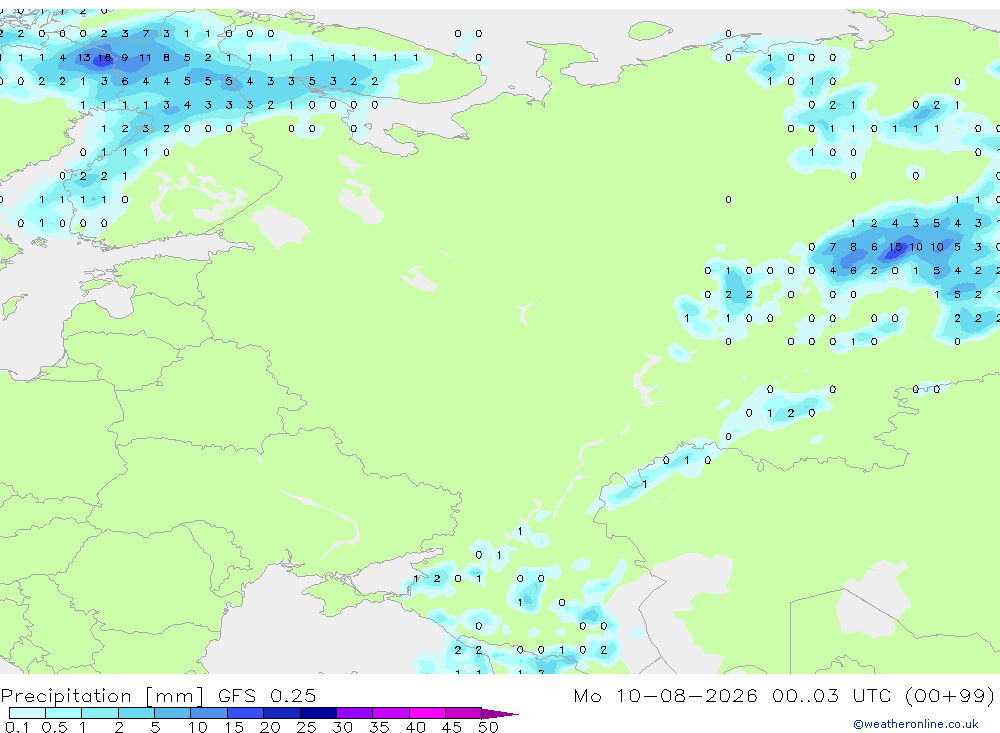Viewport: 1000px width, 733px height.
Task: Select the 5–10 mm legend swatch
Action: [173, 713]
